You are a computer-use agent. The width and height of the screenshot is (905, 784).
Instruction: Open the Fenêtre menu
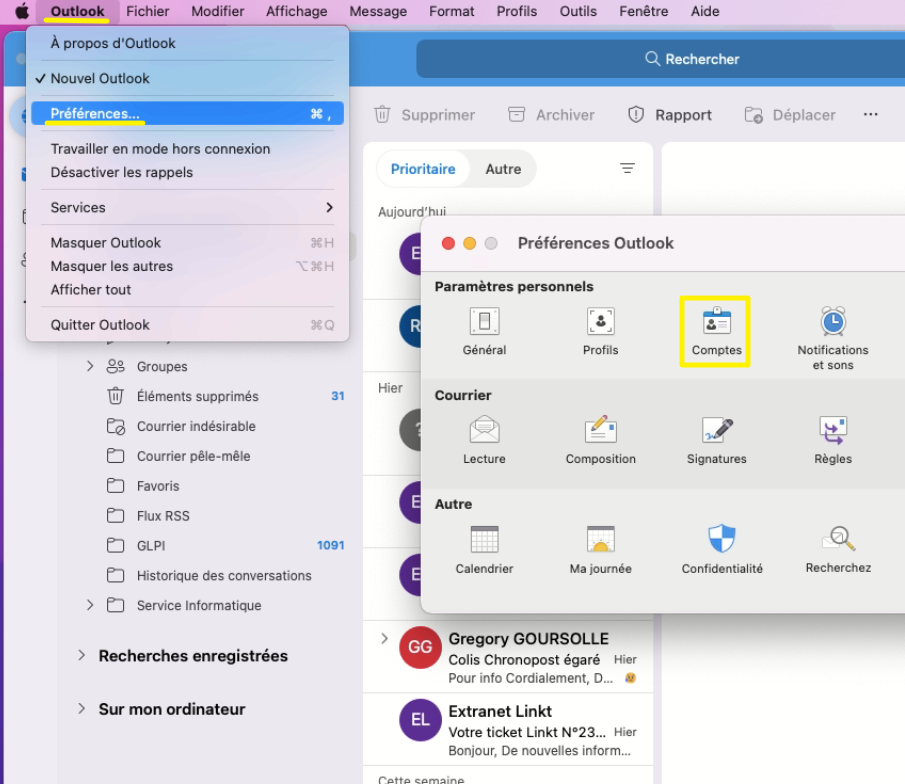[644, 11]
